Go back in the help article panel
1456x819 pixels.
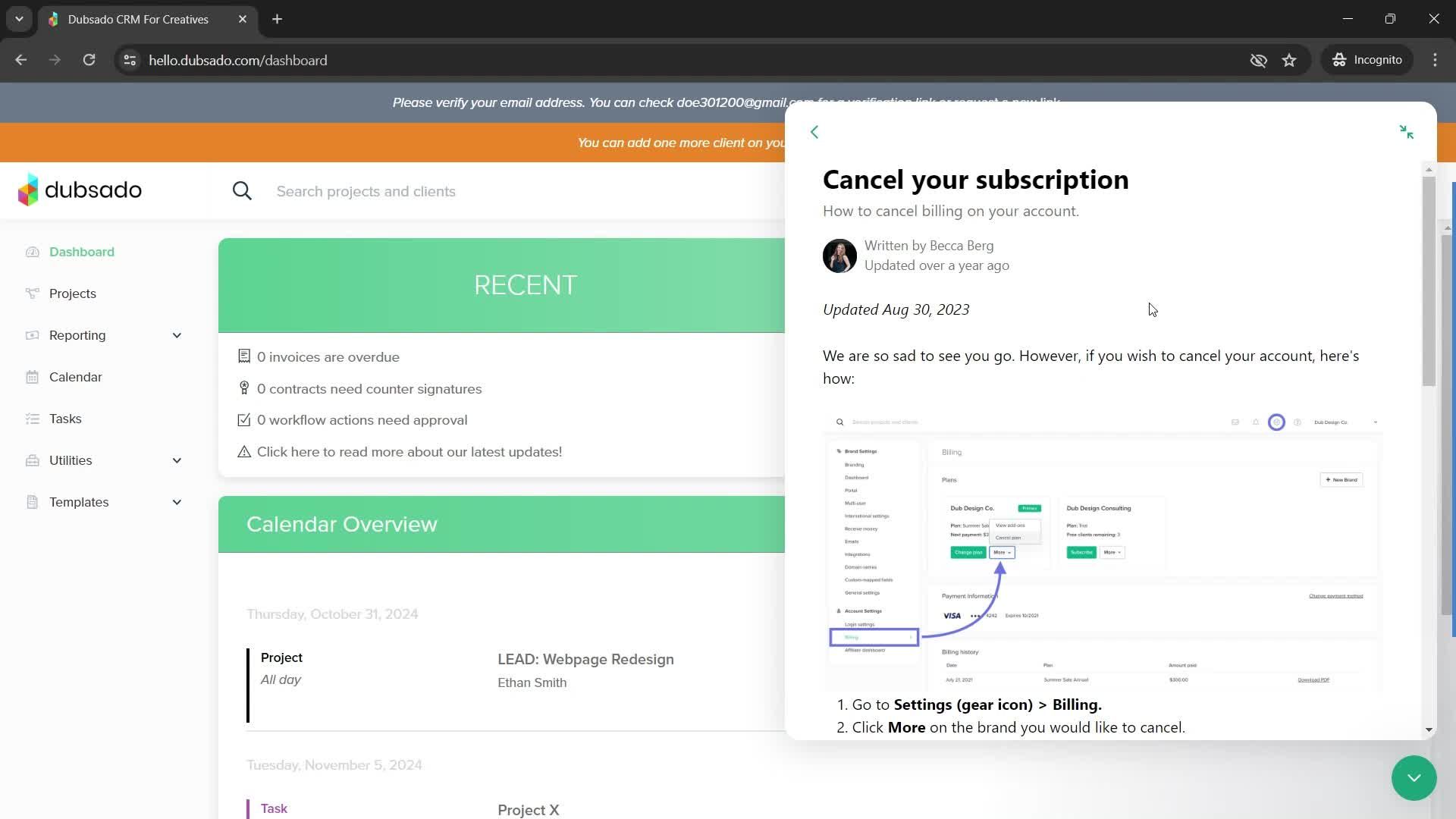click(814, 132)
